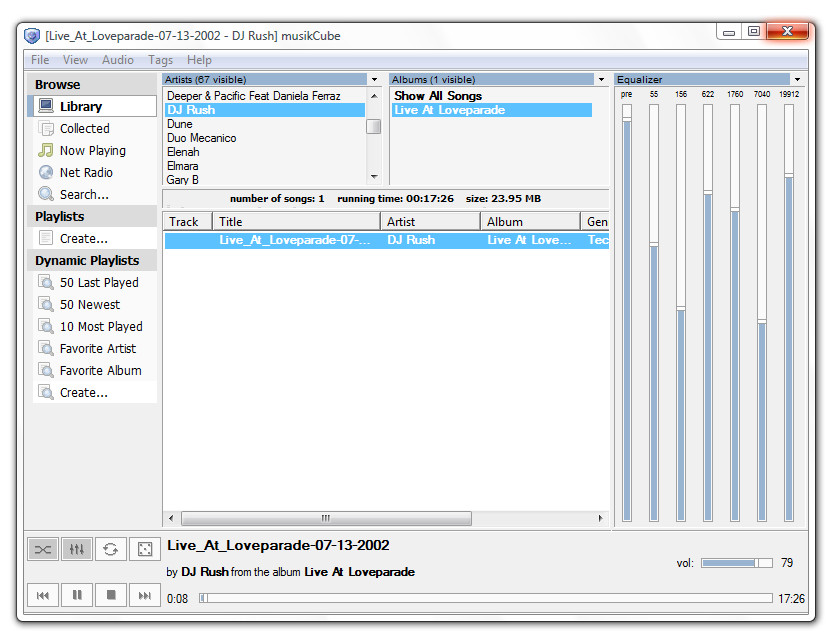Image resolution: width=838 pixels, height=639 pixels.
Task: Sort the song list by Artist column
Action: pos(430,221)
